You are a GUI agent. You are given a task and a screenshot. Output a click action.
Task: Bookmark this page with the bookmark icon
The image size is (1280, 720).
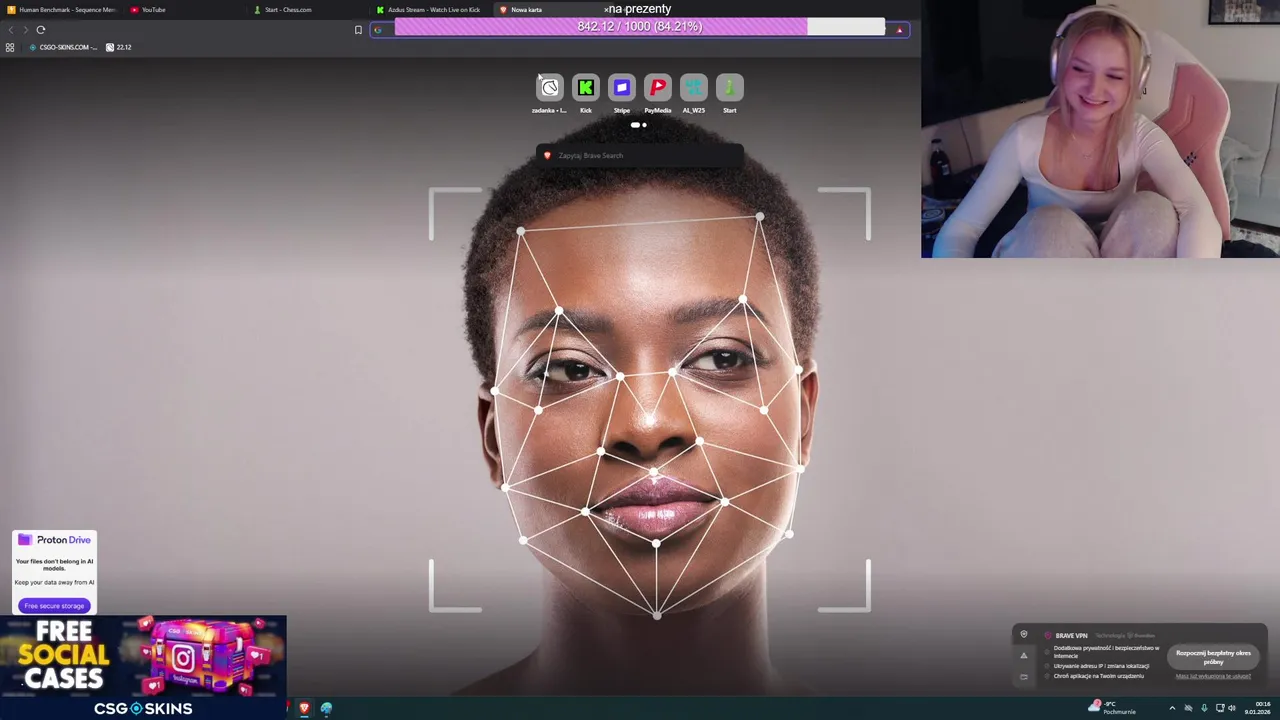click(358, 30)
